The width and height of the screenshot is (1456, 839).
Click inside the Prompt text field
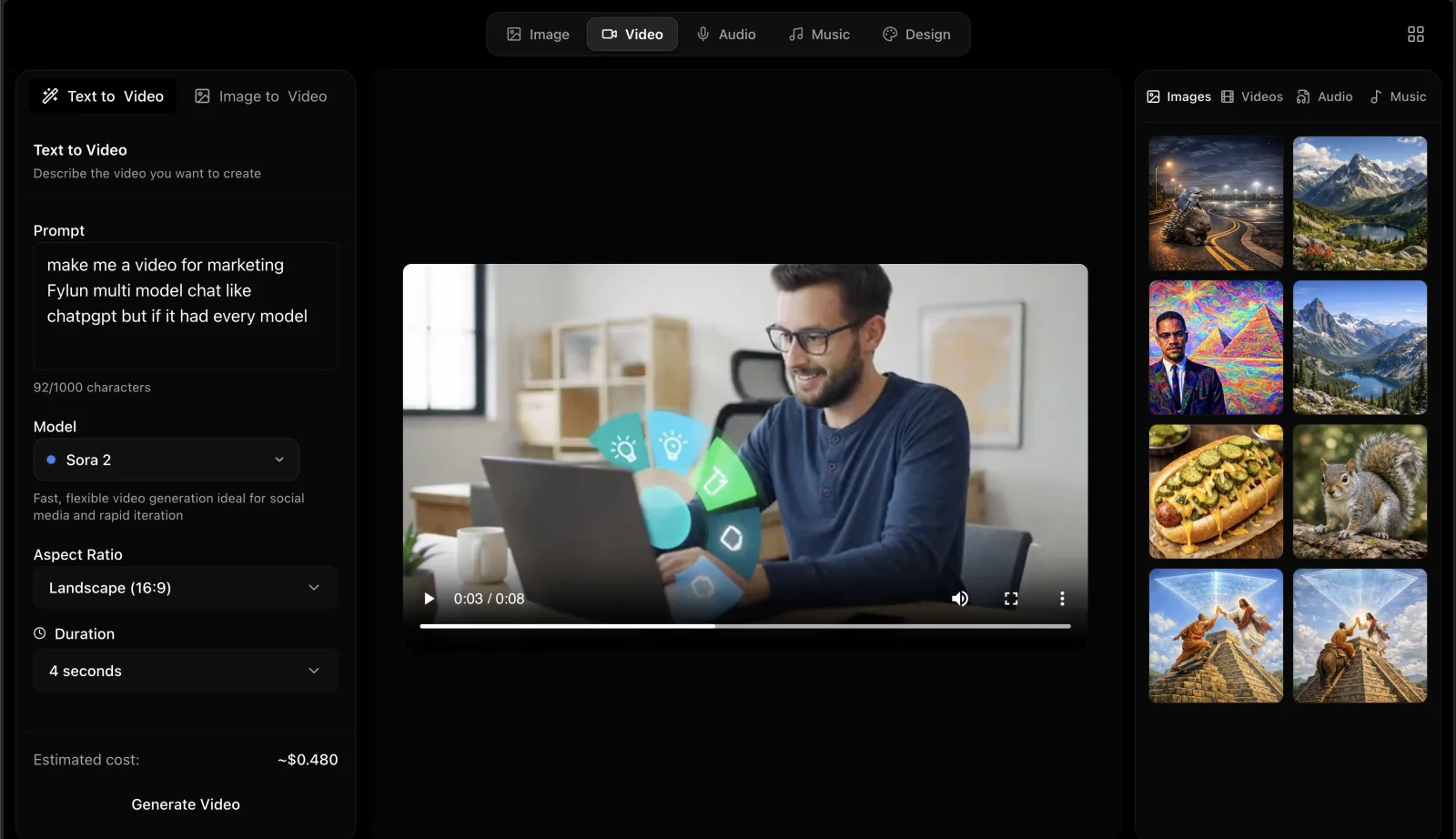pos(186,306)
